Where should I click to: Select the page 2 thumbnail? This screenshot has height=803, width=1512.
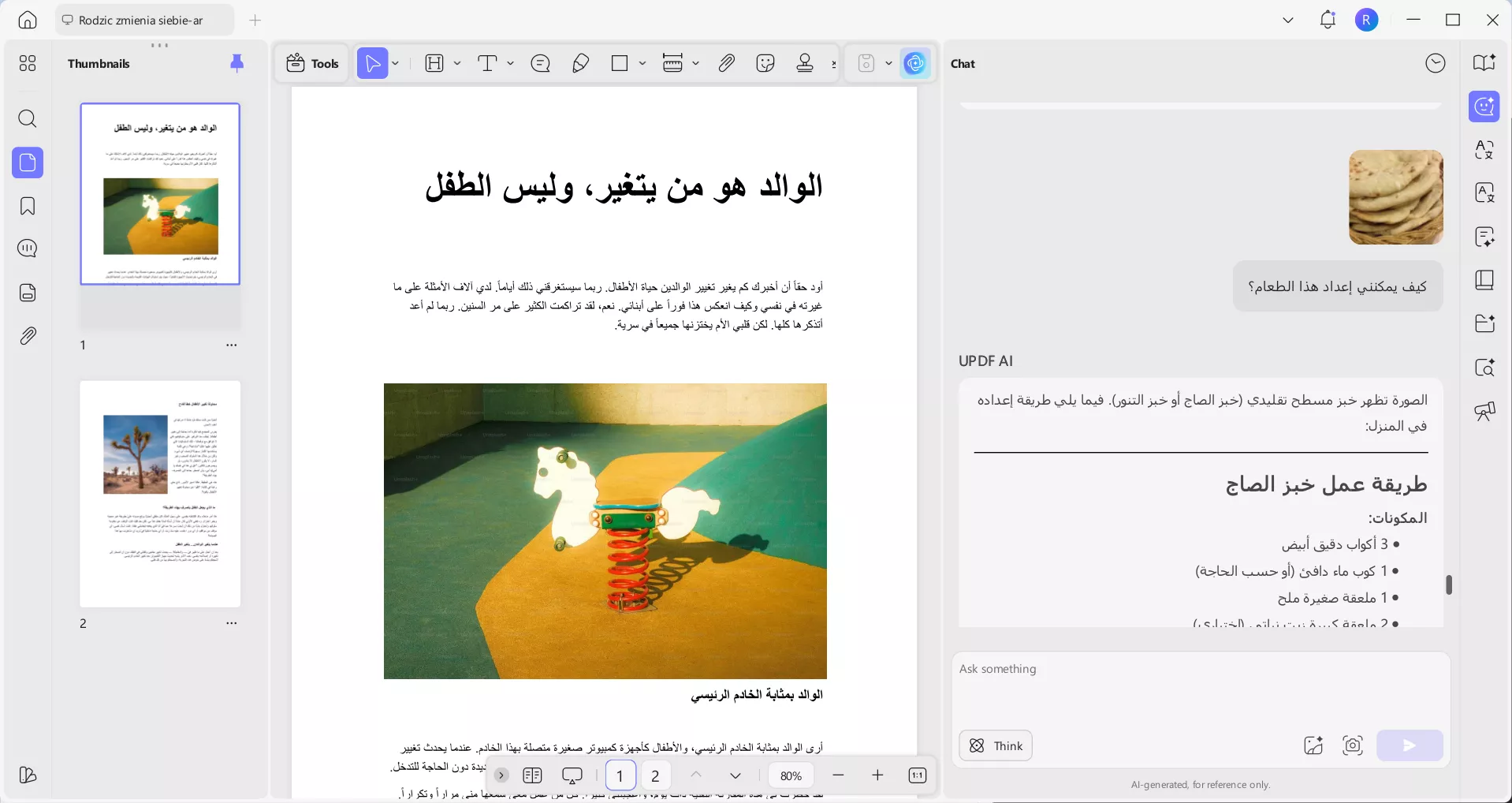(160, 495)
